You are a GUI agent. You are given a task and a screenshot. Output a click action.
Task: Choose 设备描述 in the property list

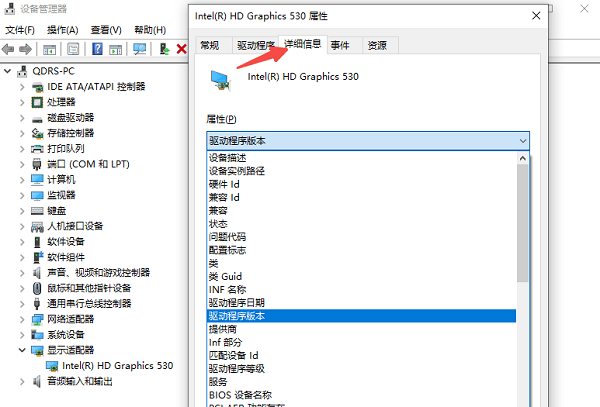pos(361,158)
